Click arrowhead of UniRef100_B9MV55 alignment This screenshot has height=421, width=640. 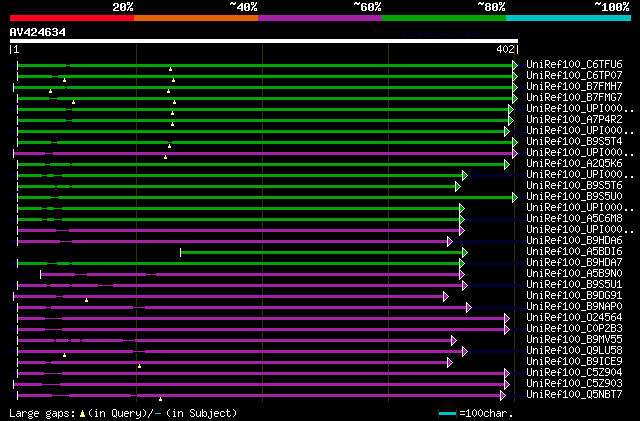[453, 340]
